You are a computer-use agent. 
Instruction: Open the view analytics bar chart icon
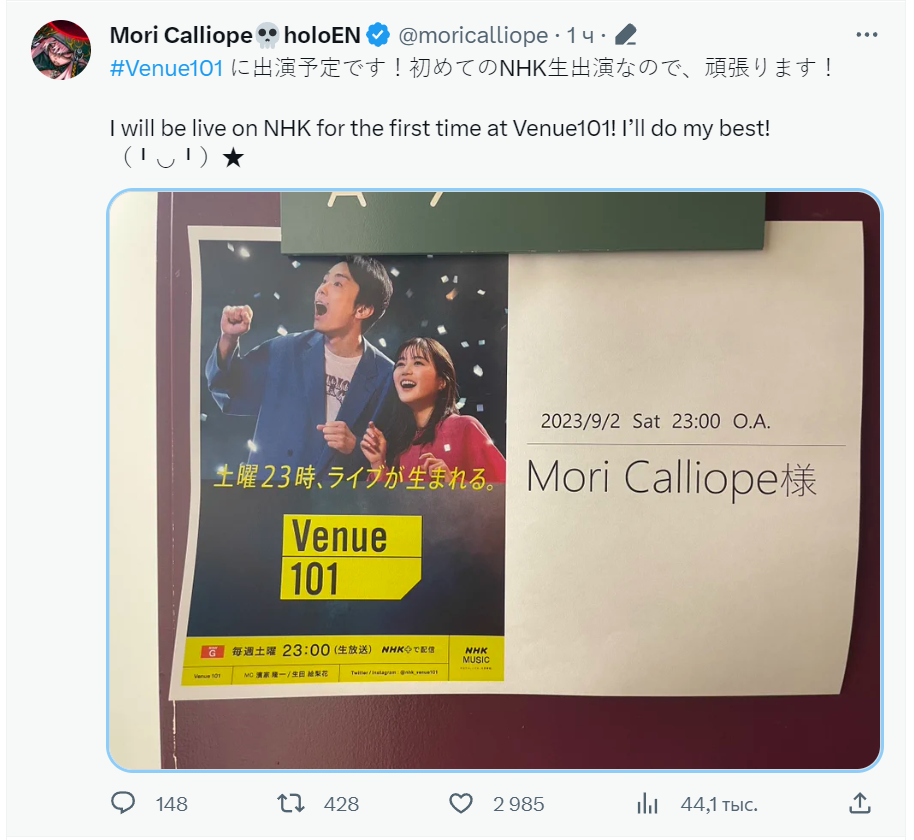click(x=647, y=803)
